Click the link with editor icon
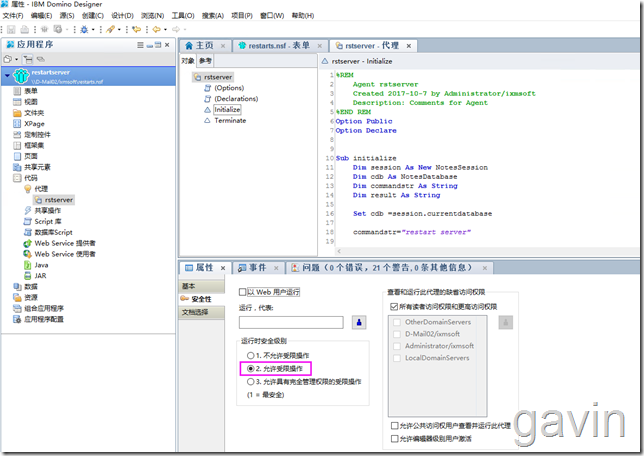644x456 pixels. (40, 59)
